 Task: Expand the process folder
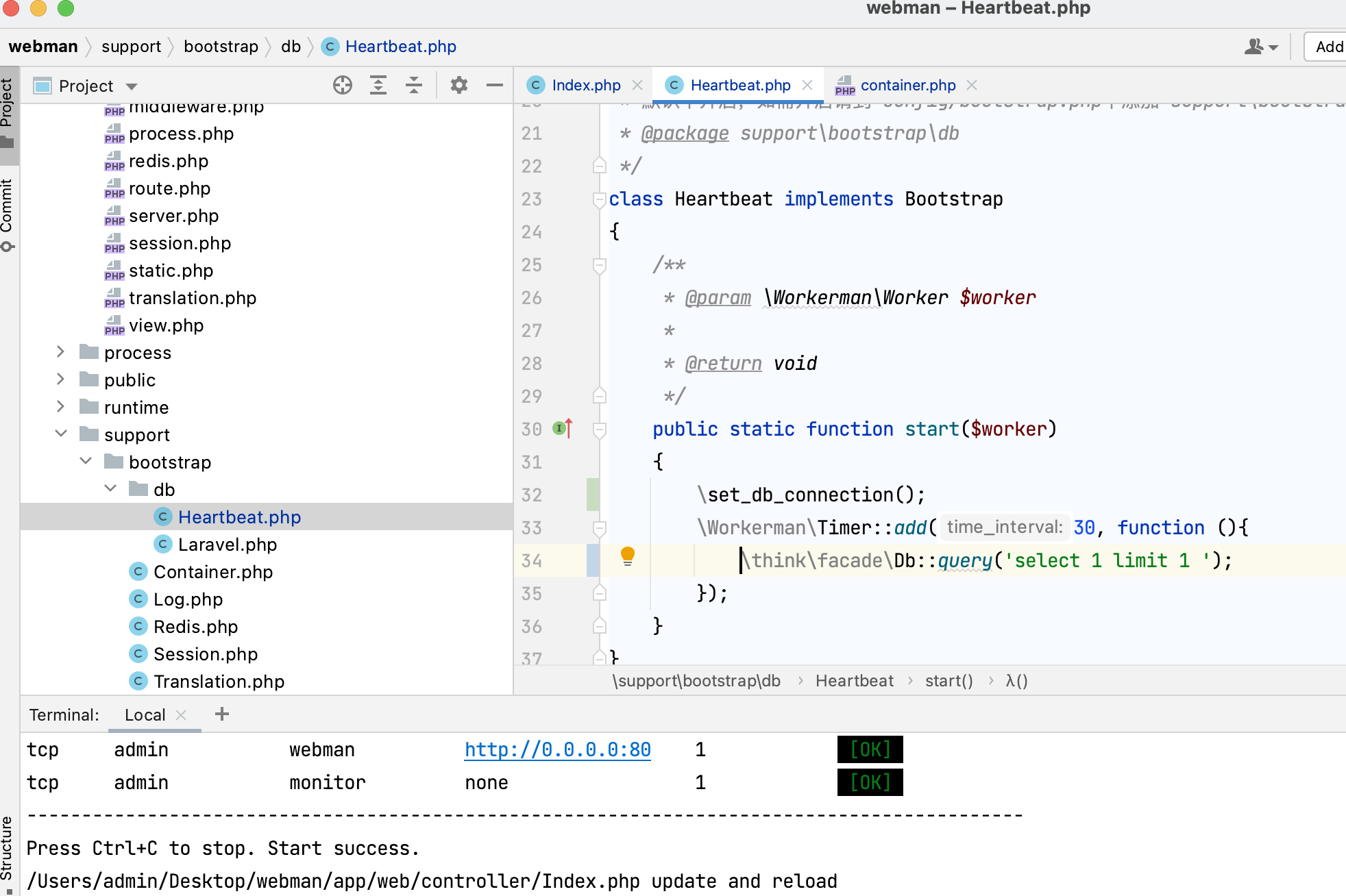[60, 352]
